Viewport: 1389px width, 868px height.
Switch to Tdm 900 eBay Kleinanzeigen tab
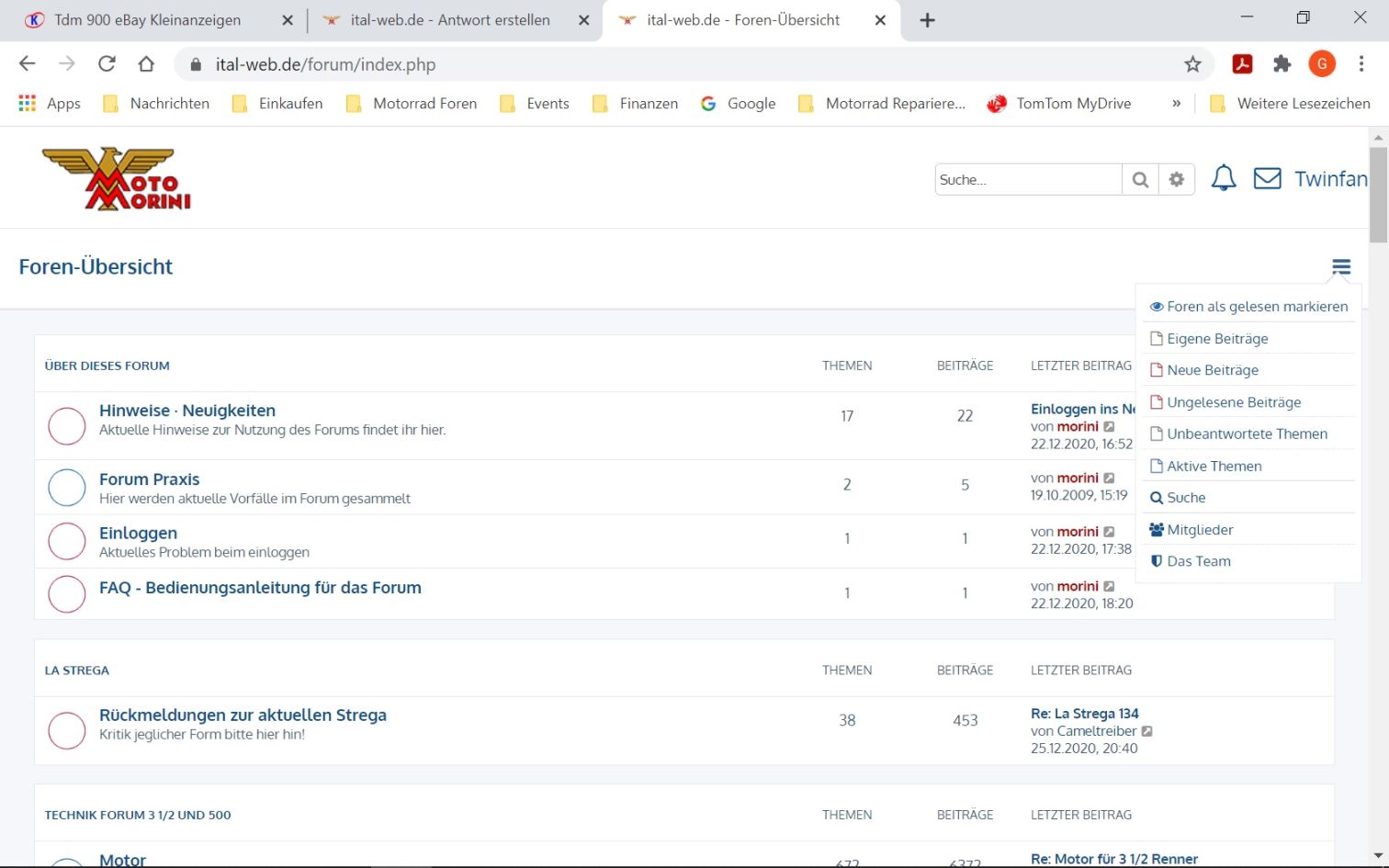[147, 20]
